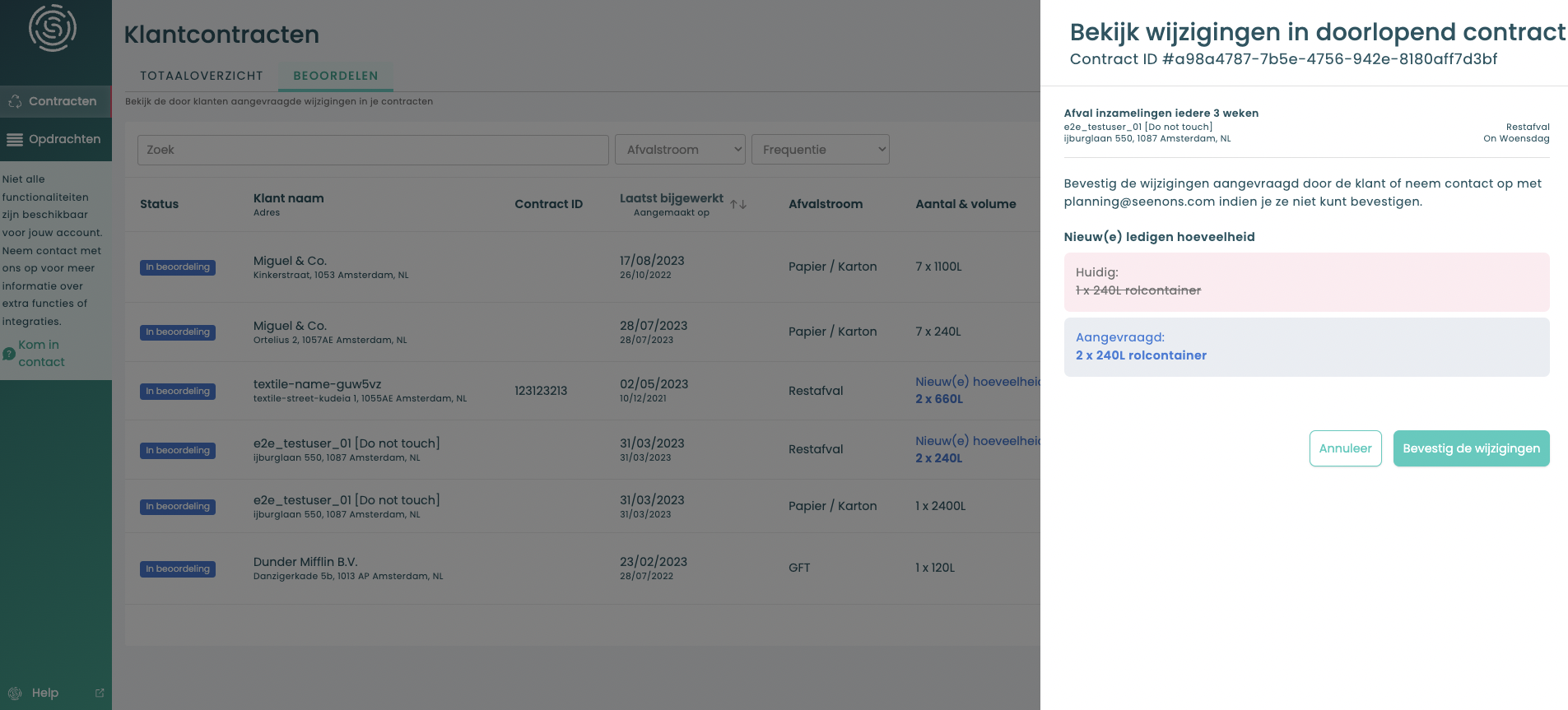1568x710 pixels.
Task: Click In beoordeling badge for Dunder Mifflin
Action: point(178,568)
